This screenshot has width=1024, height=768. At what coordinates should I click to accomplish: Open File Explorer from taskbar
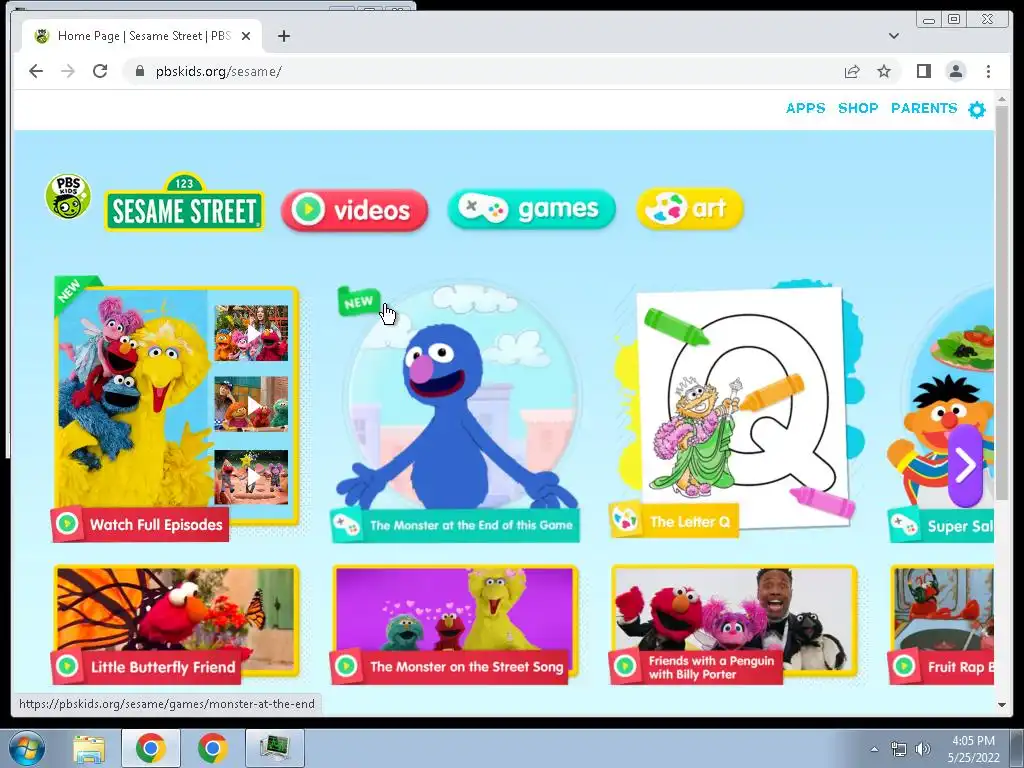click(x=89, y=748)
